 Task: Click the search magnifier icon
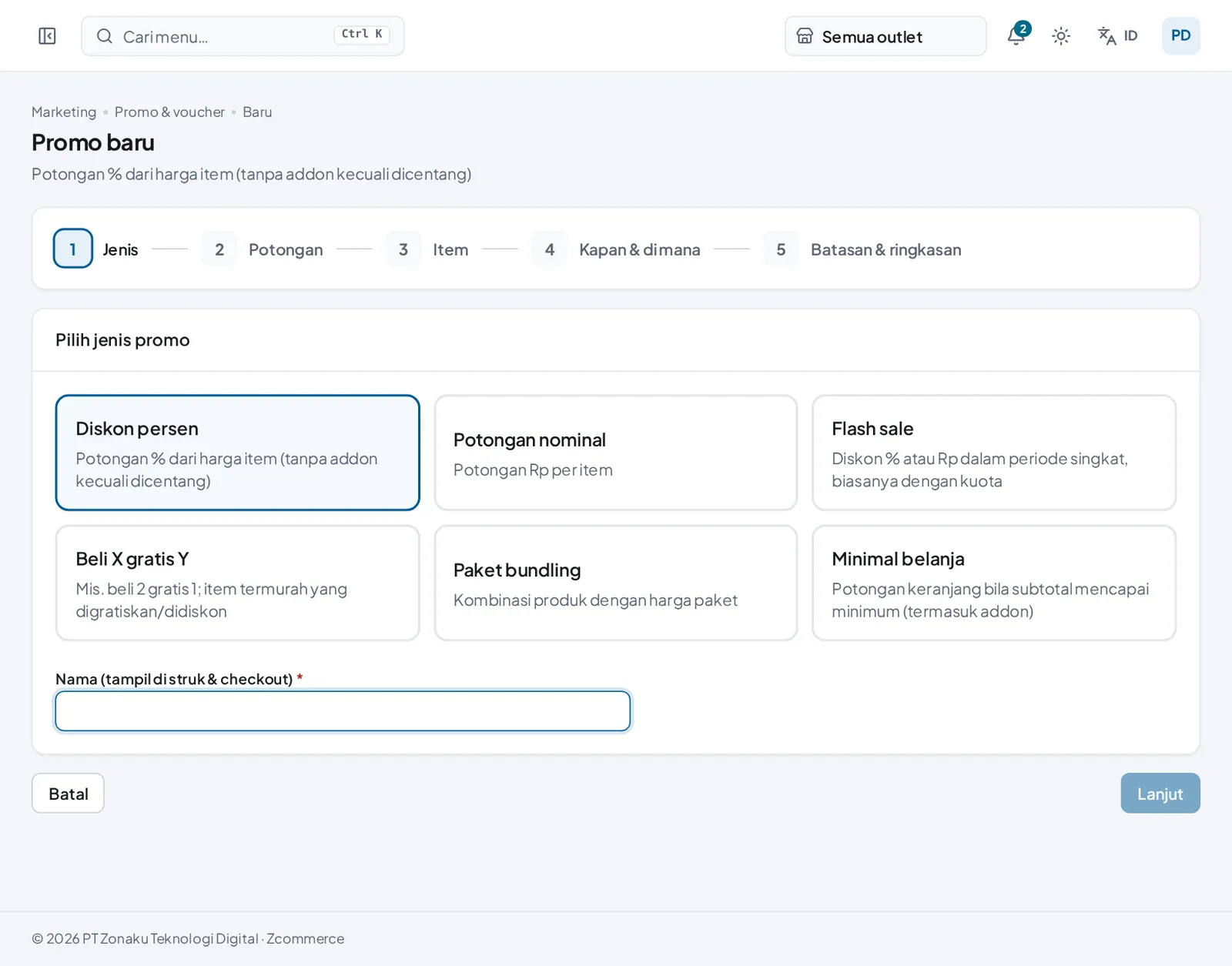point(105,36)
